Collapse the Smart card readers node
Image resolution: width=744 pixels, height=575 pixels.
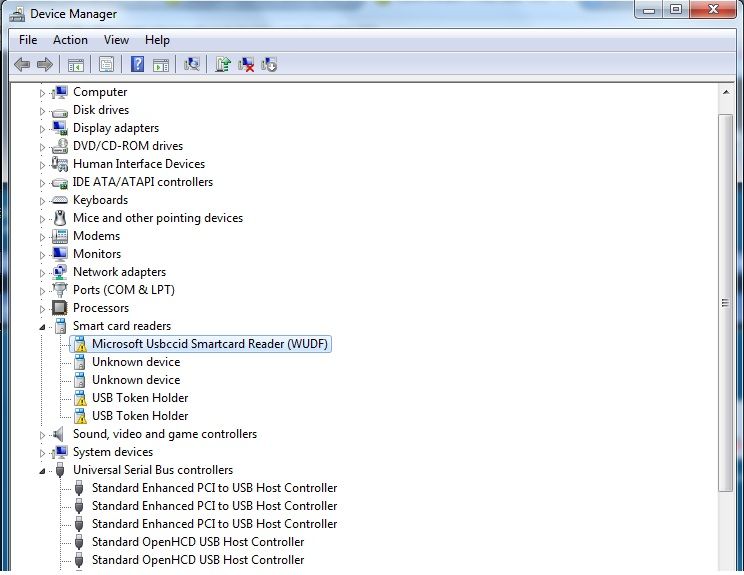(42, 327)
